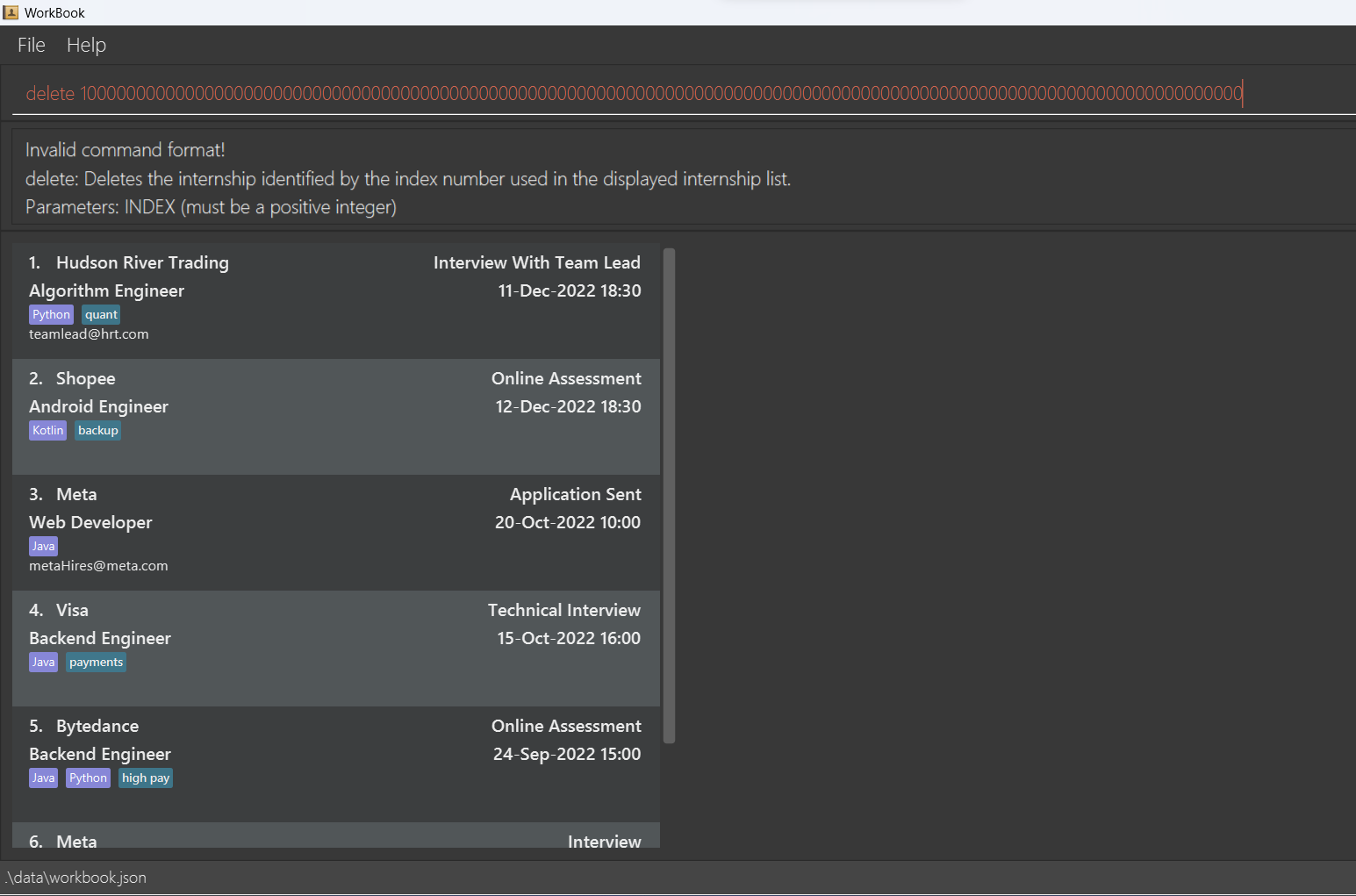Click the Algorithm Engineer role text
Viewport: 1356px width, 896px height.
106,290
